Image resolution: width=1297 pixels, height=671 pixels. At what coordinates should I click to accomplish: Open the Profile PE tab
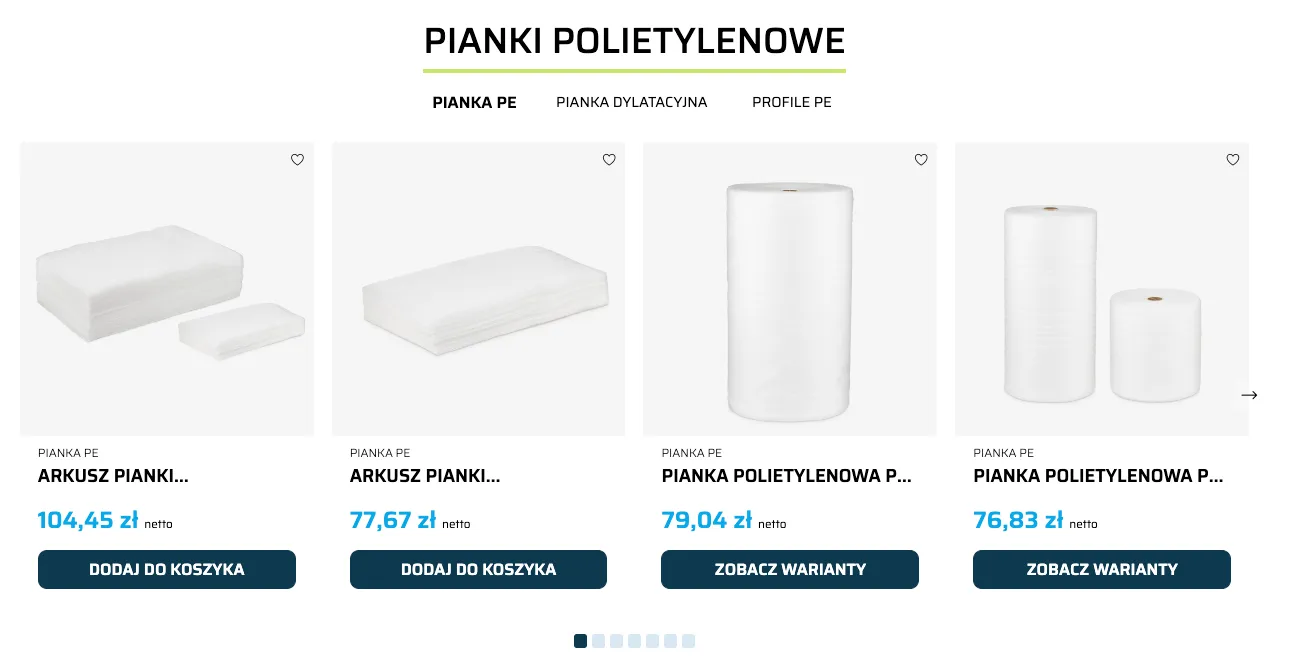[x=792, y=102]
